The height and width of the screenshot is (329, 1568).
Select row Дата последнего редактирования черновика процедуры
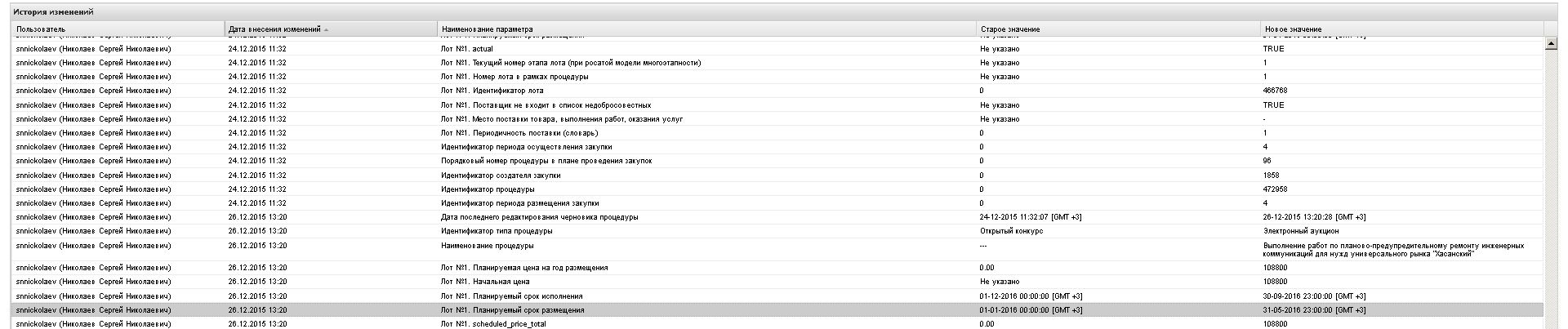click(x=777, y=217)
